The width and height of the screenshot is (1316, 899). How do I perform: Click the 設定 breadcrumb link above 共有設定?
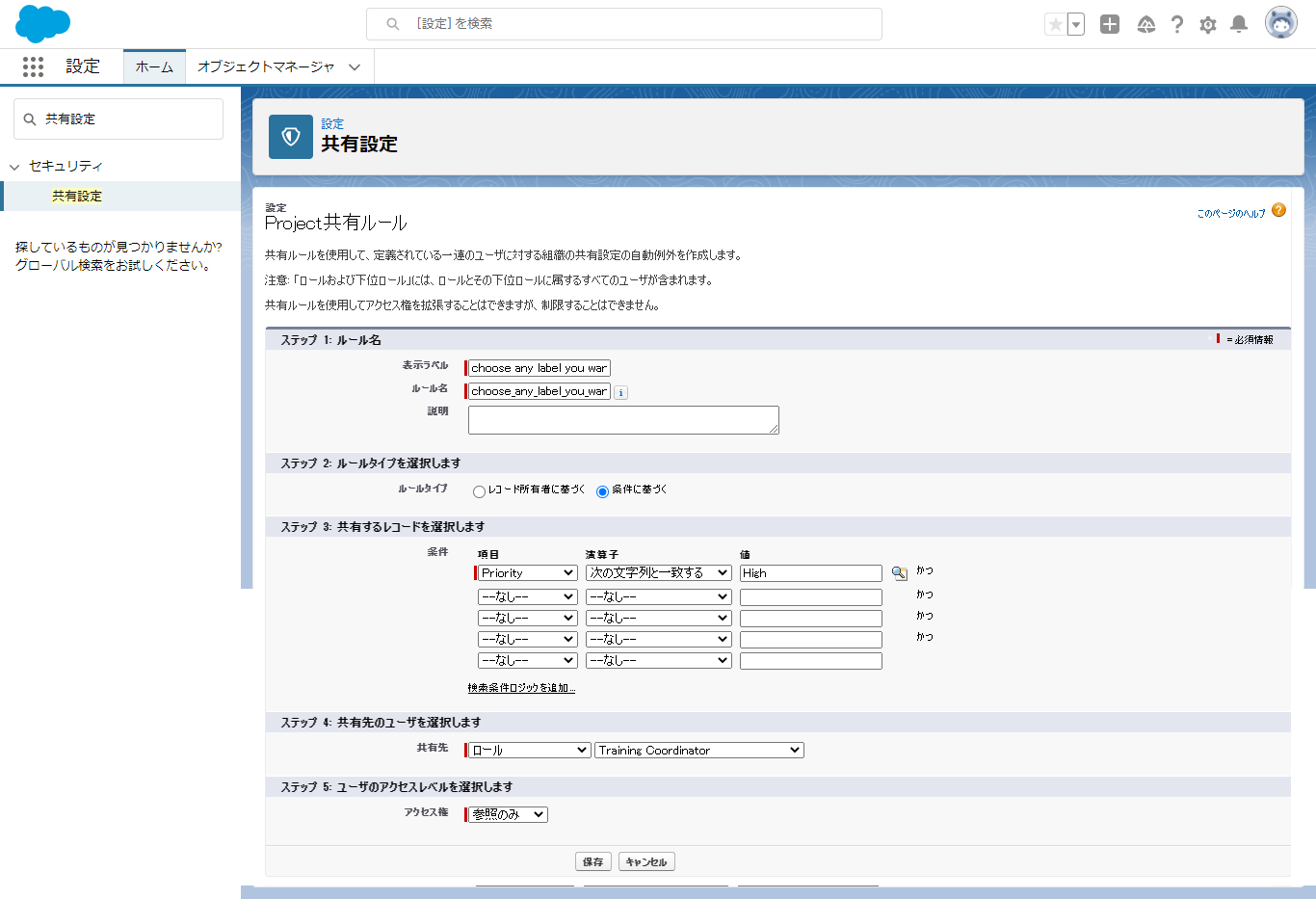(x=332, y=123)
